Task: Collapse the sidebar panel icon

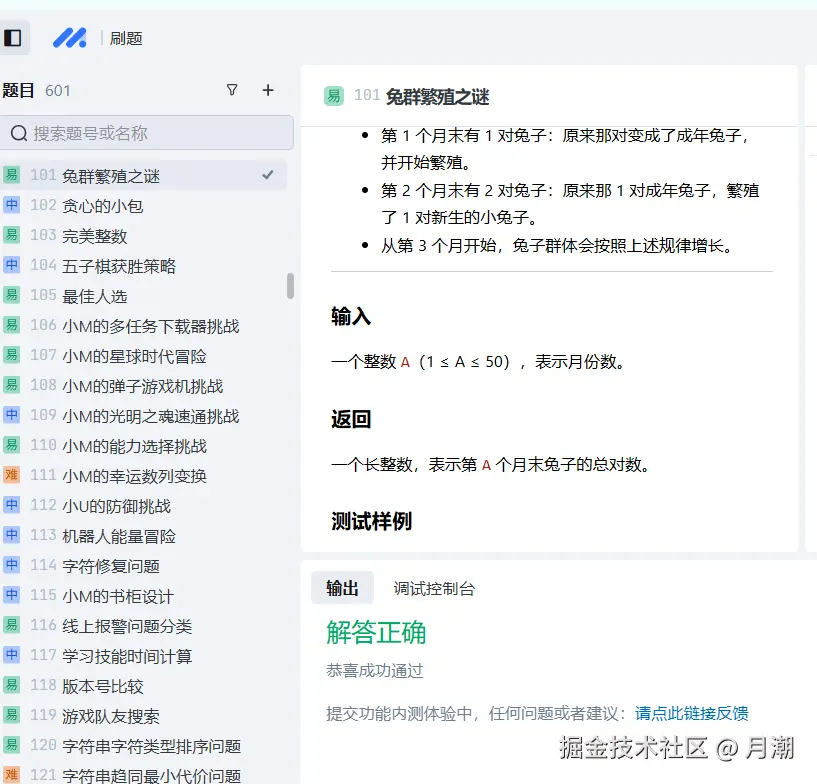Action: click(14, 37)
